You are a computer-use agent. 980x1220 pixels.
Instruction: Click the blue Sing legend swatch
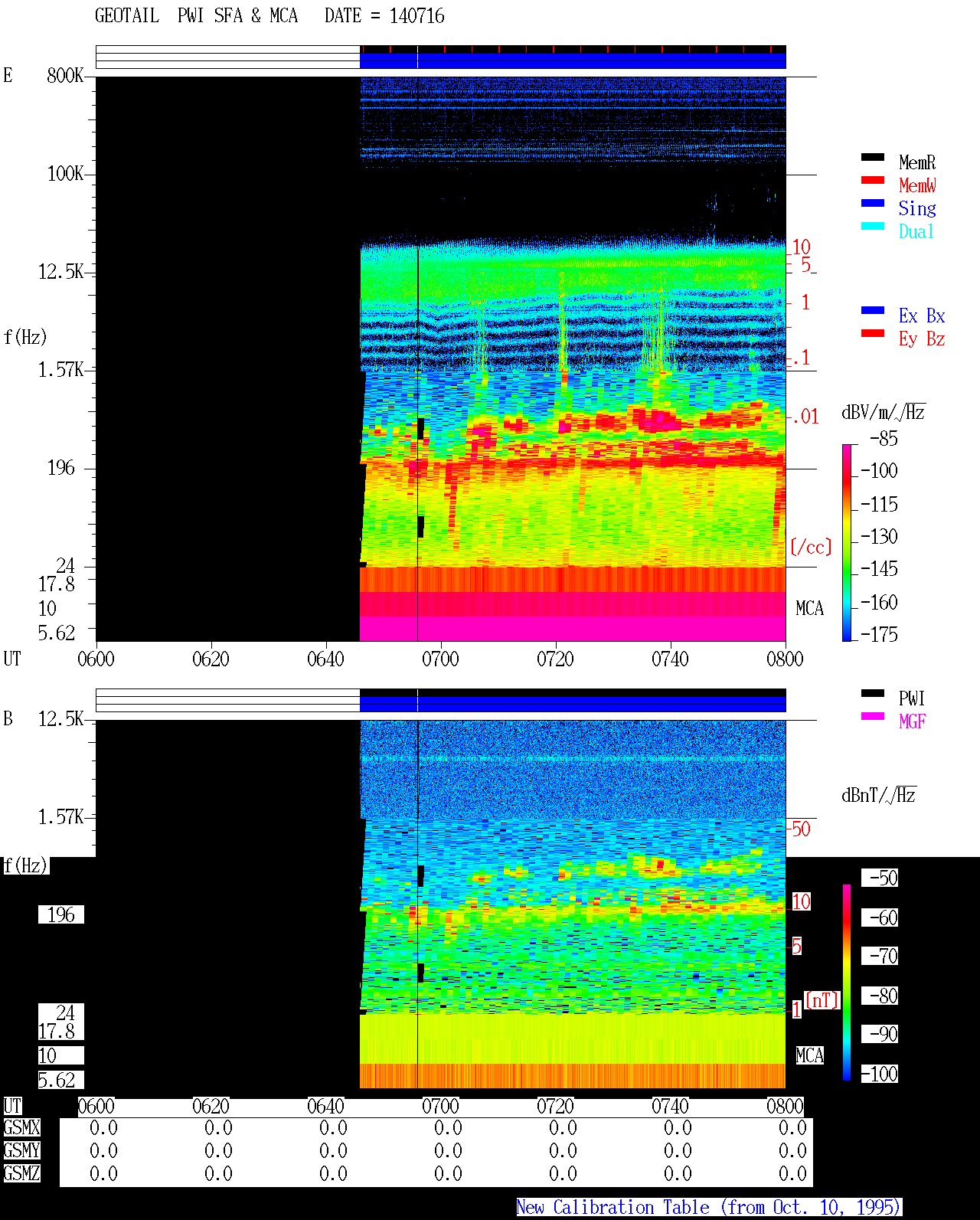(873, 203)
